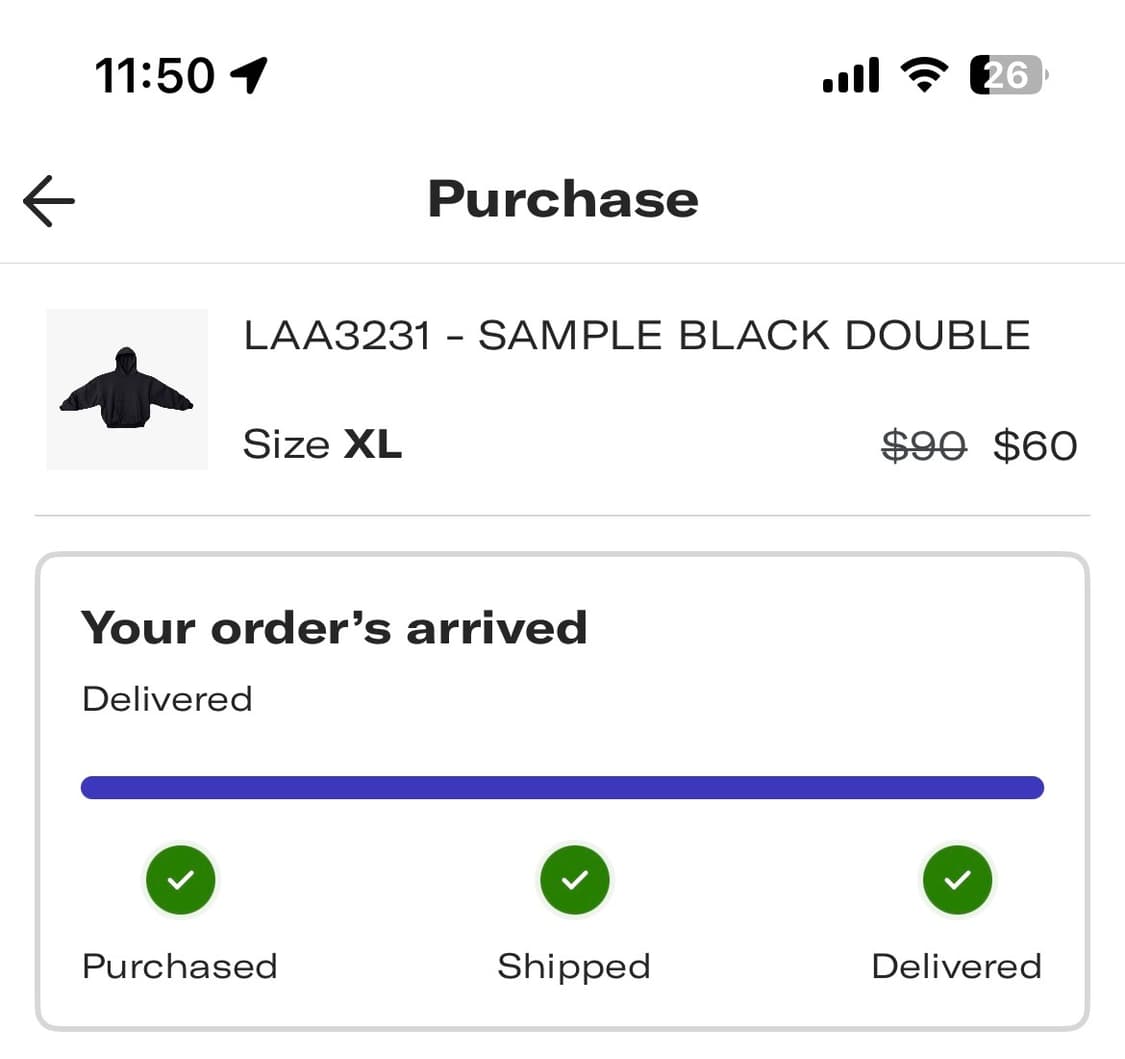Tap the cellular signal bars icon
Image resolution: width=1125 pixels, height=1059 pixels.
[x=850, y=75]
